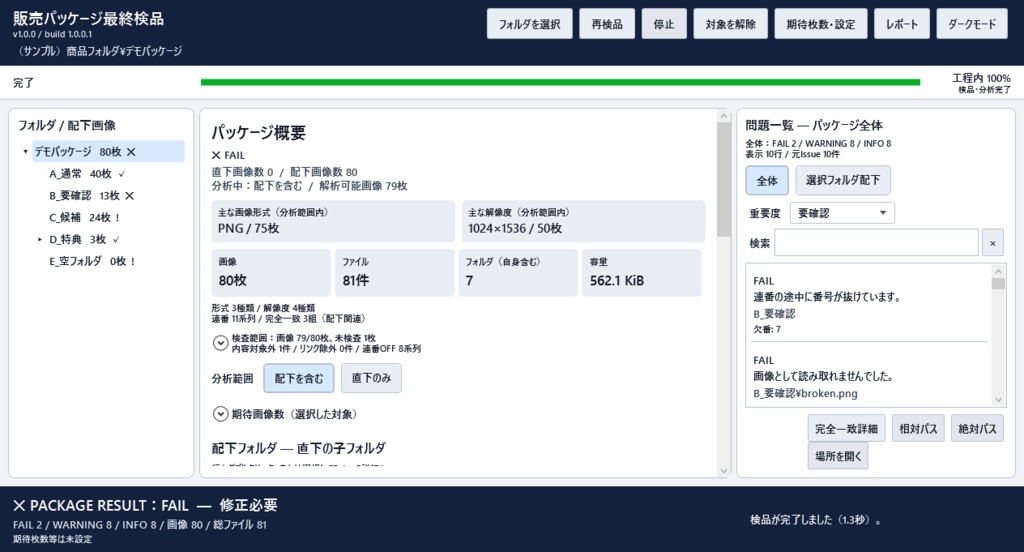Switch issue list to 全体 tab
The image size is (1024, 552).
767,181
